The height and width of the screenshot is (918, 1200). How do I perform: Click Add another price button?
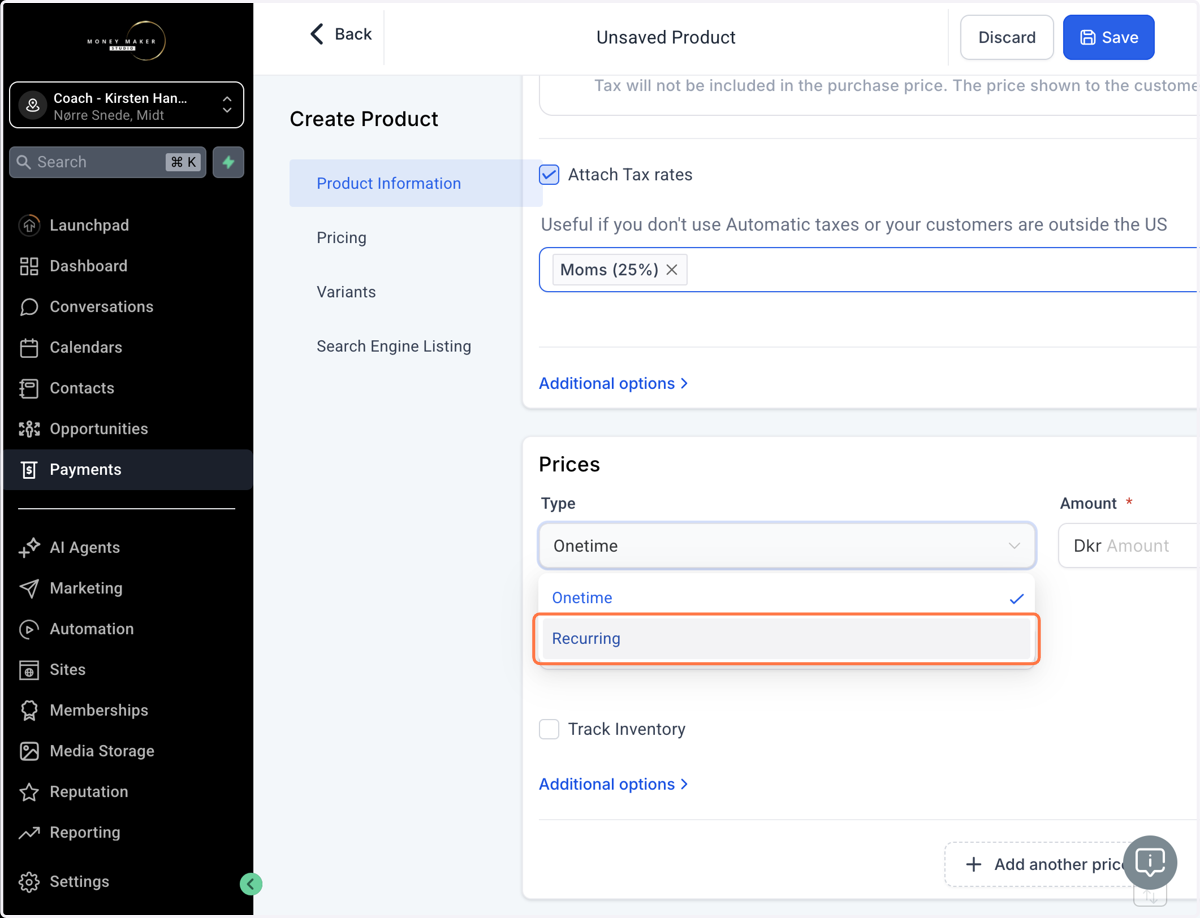click(x=1047, y=864)
